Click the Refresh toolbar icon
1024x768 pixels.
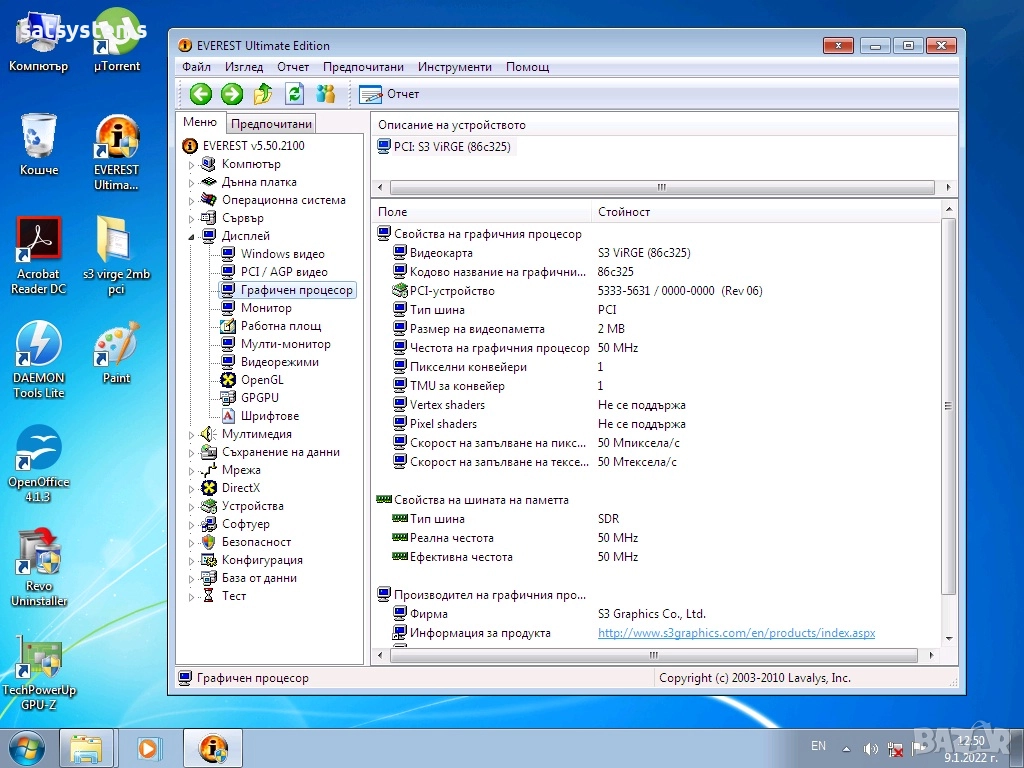pos(294,94)
